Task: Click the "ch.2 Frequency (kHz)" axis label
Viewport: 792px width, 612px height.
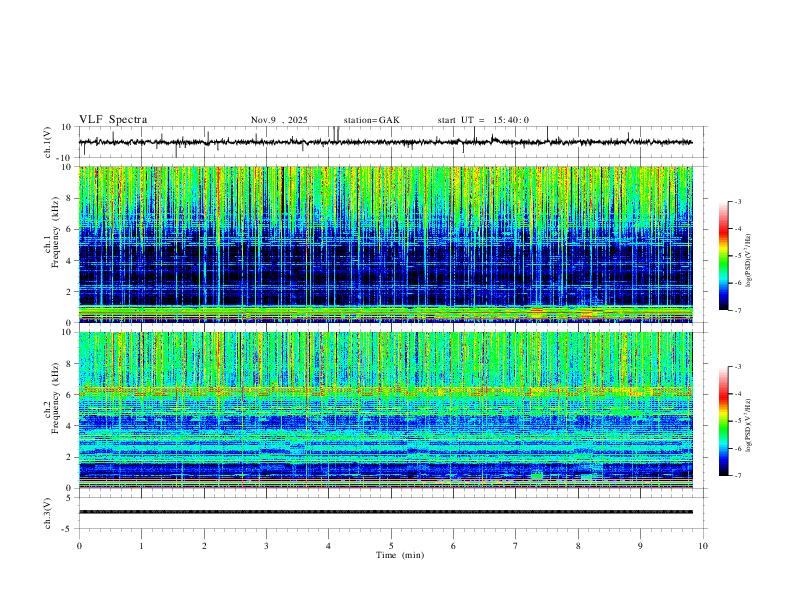Action: pos(51,397)
